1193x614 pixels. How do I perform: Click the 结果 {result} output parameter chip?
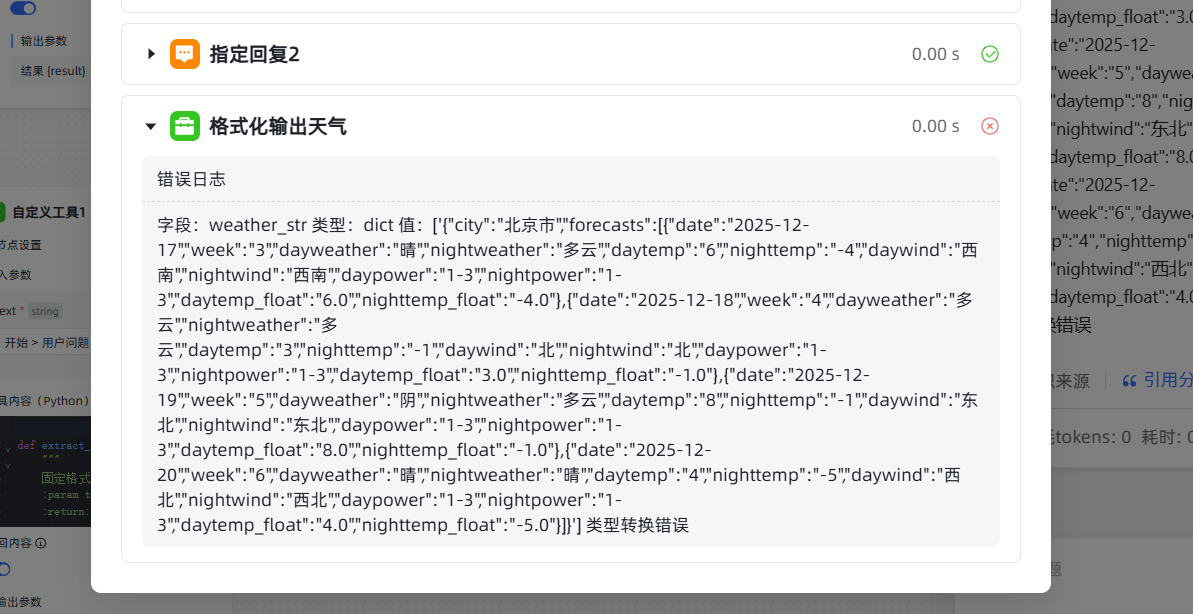tap(53, 71)
